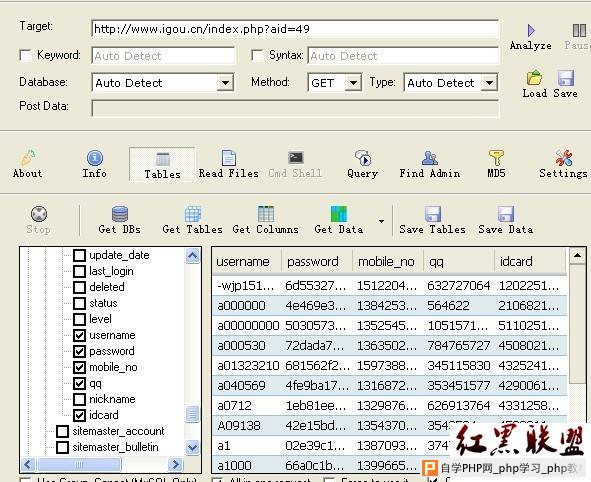Screen dimensions: 591x482
Task: Open the Database dropdown
Action: (x=225, y=83)
